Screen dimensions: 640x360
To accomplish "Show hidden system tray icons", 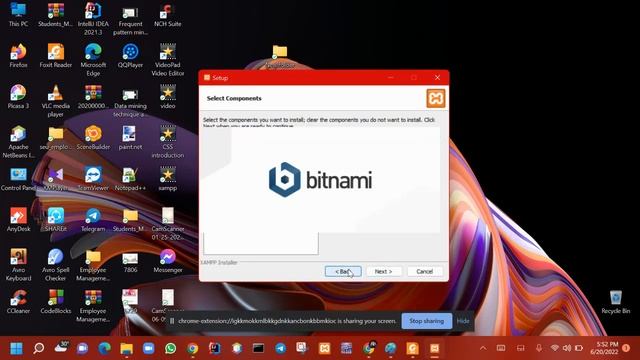I will pyautogui.click(x=483, y=348).
